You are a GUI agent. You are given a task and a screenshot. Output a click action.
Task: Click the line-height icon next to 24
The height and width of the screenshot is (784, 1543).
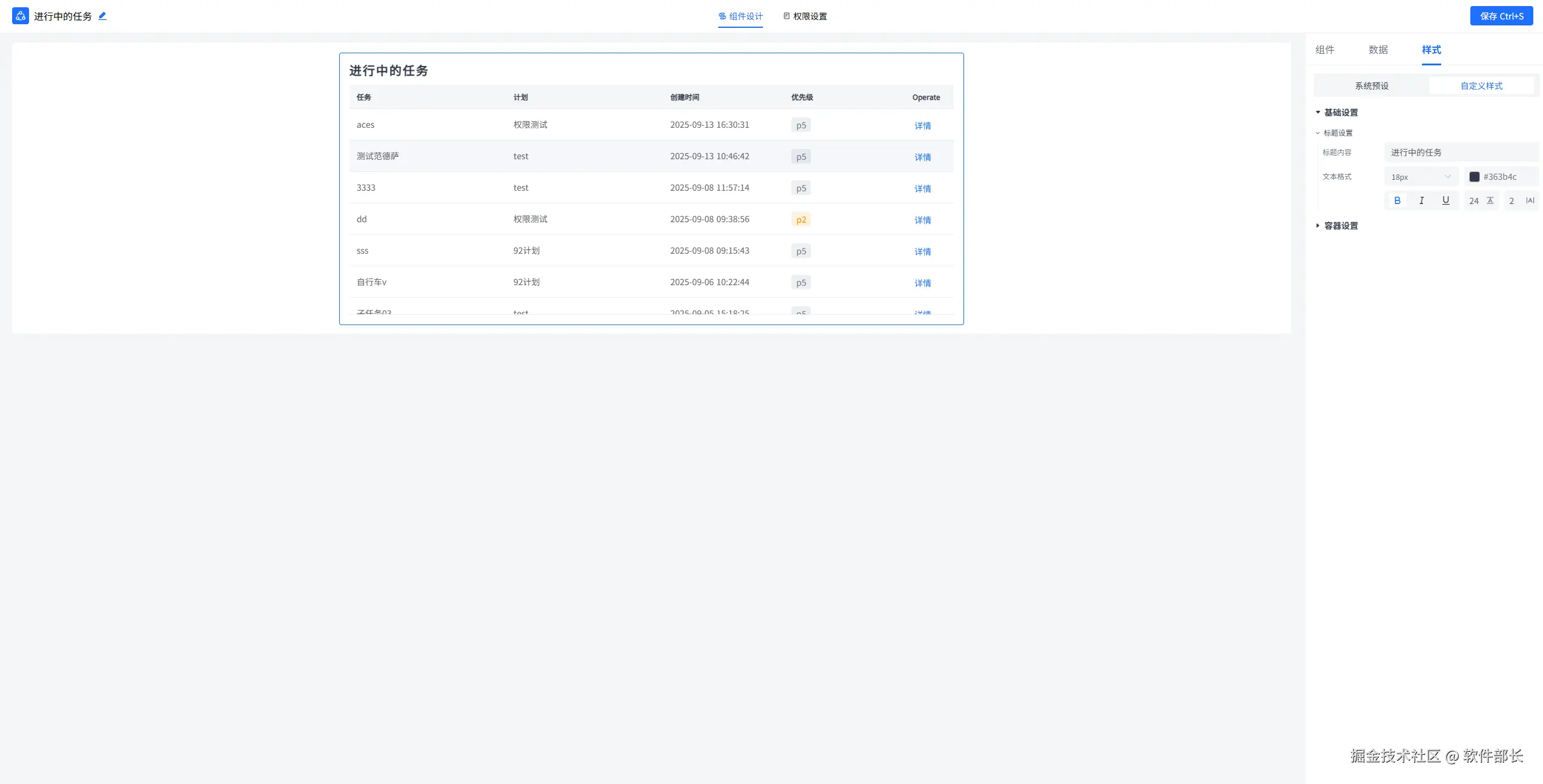tap(1490, 200)
